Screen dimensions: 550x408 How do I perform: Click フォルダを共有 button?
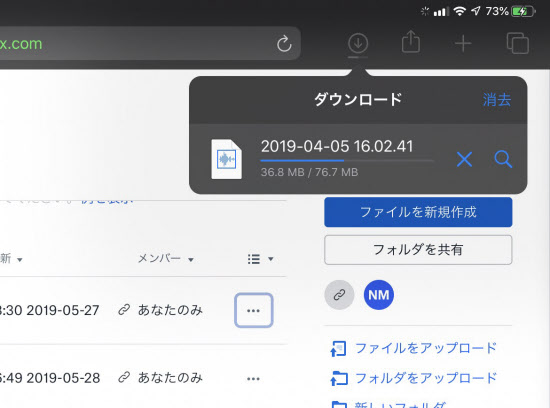(x=418, y=250)
